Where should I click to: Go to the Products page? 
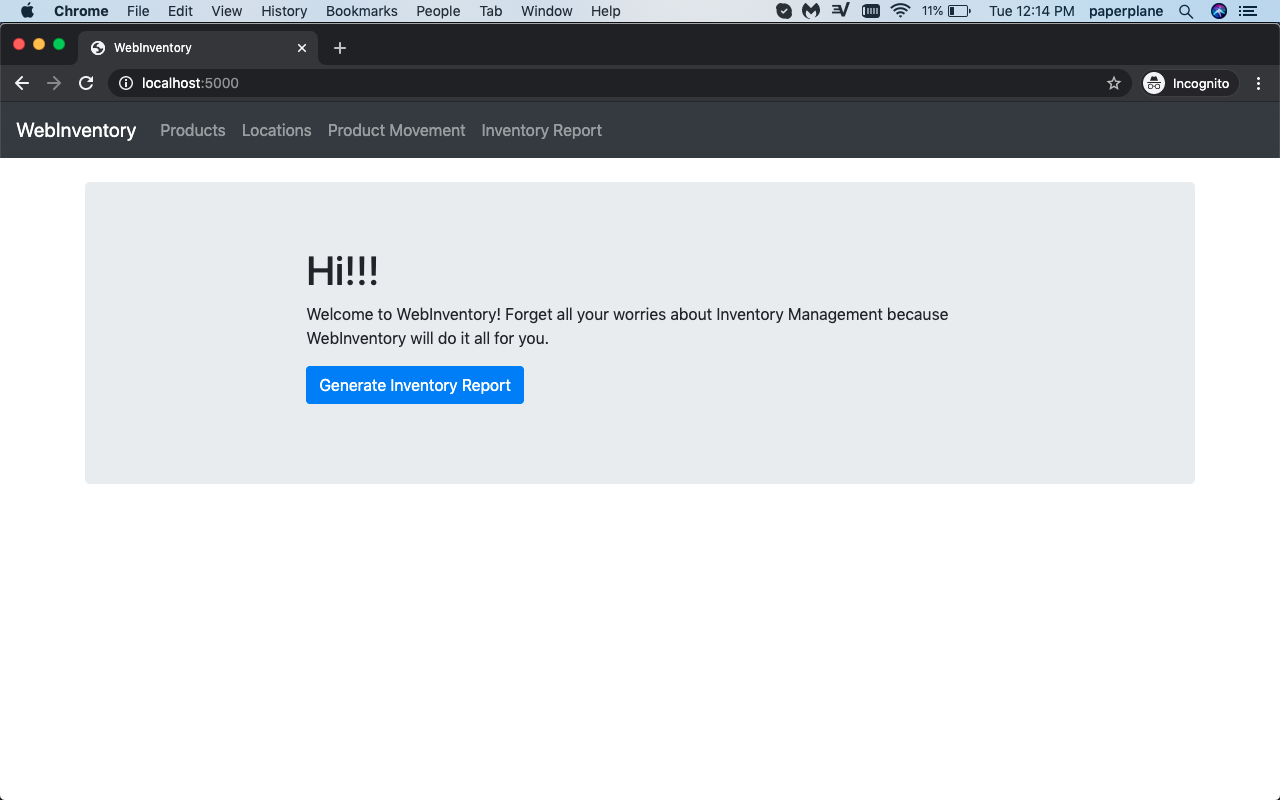coord(193,130)
